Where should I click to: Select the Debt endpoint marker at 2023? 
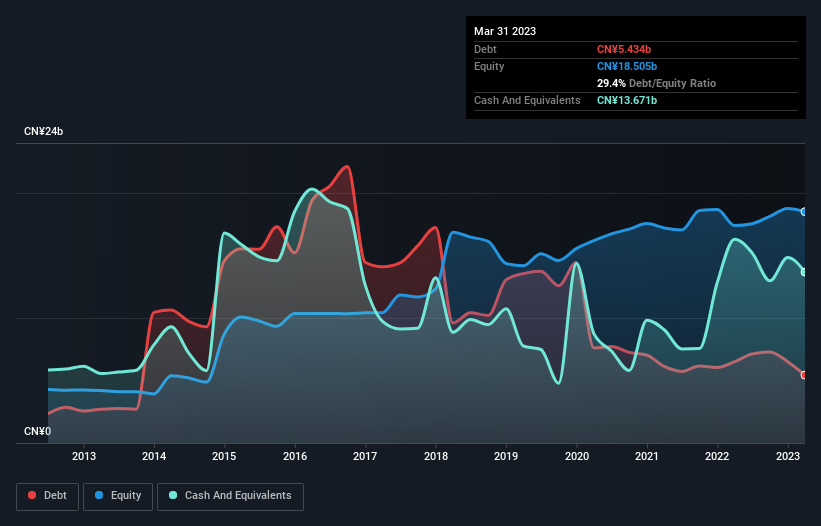[804, 375]
